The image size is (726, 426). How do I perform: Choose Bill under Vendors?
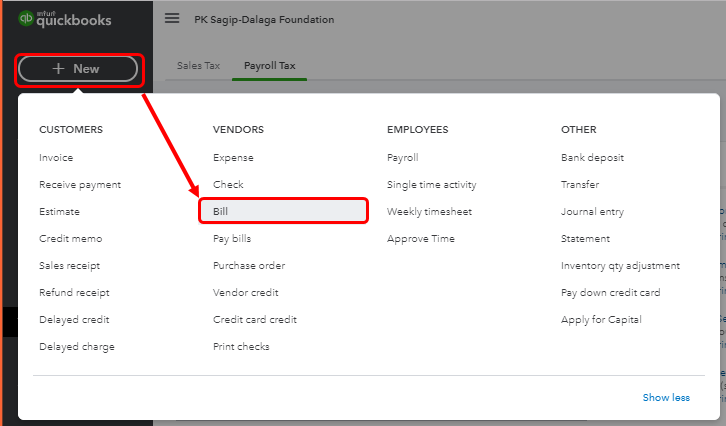221,212
